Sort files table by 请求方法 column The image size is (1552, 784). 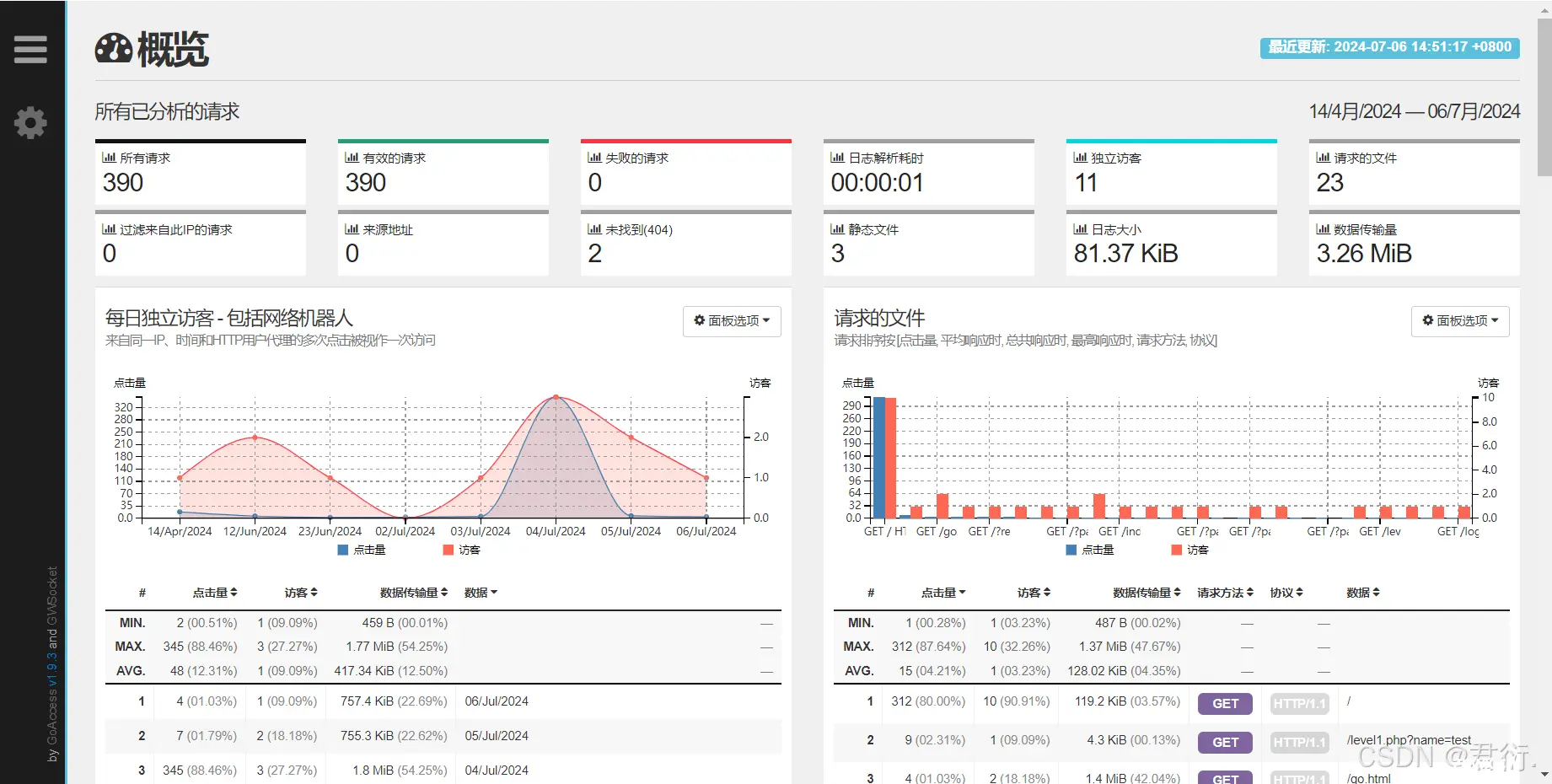pyautogui.click(x=1226, y=593)
